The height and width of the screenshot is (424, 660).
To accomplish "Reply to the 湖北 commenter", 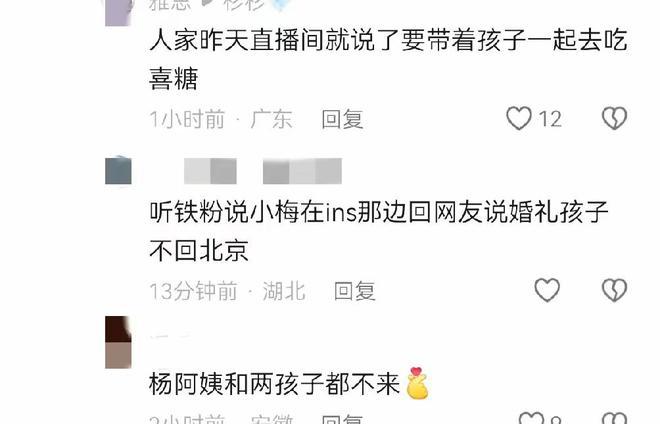I will 354,291.
